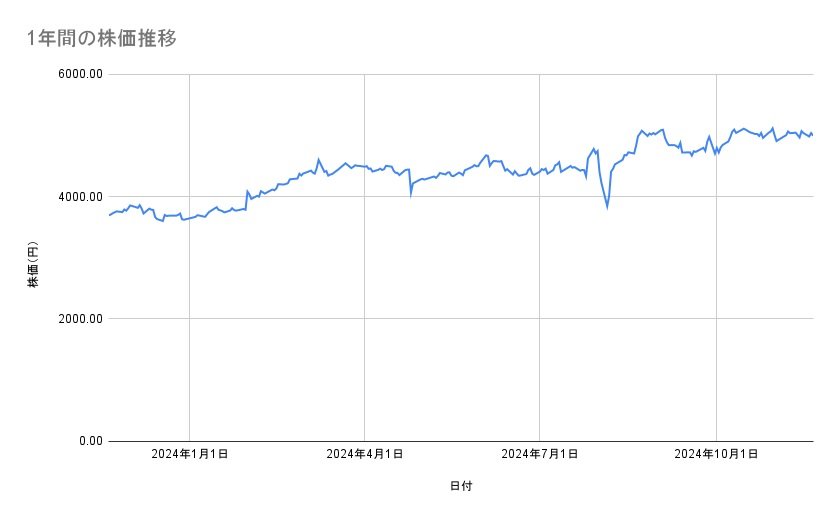
Task: Select the horizontal axis title '日付'
Action: [461, 487]
